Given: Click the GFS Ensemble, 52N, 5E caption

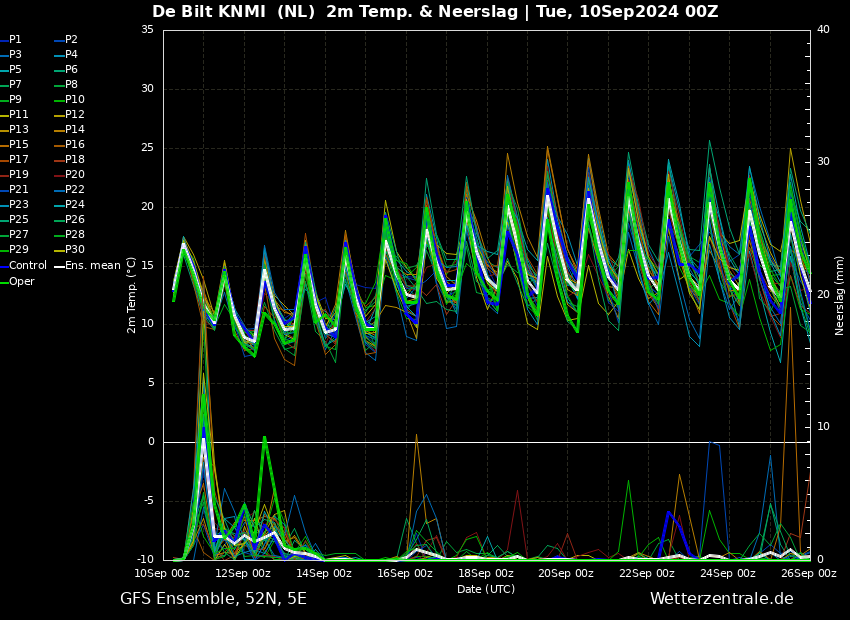Looking at the screenshot, I should pos(213,599).
